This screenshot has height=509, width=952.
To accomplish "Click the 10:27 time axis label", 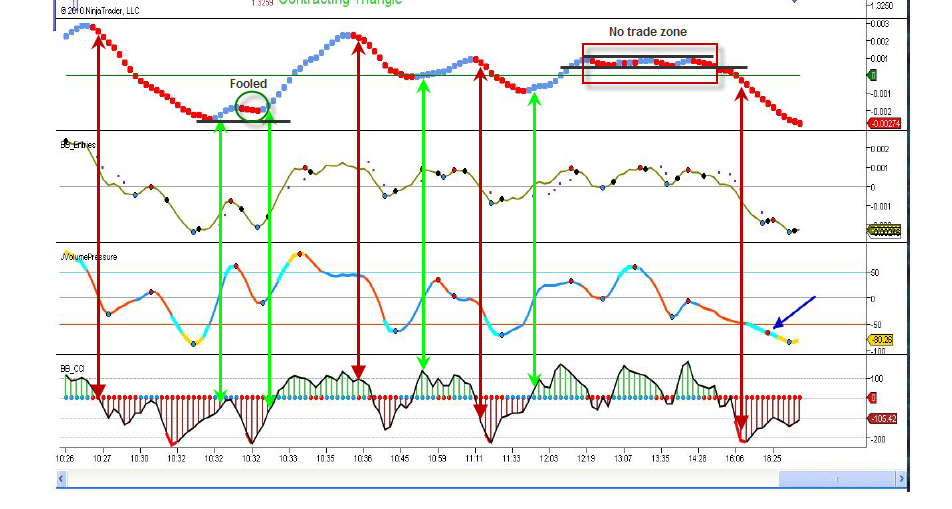I will click(x=102, y=459).
